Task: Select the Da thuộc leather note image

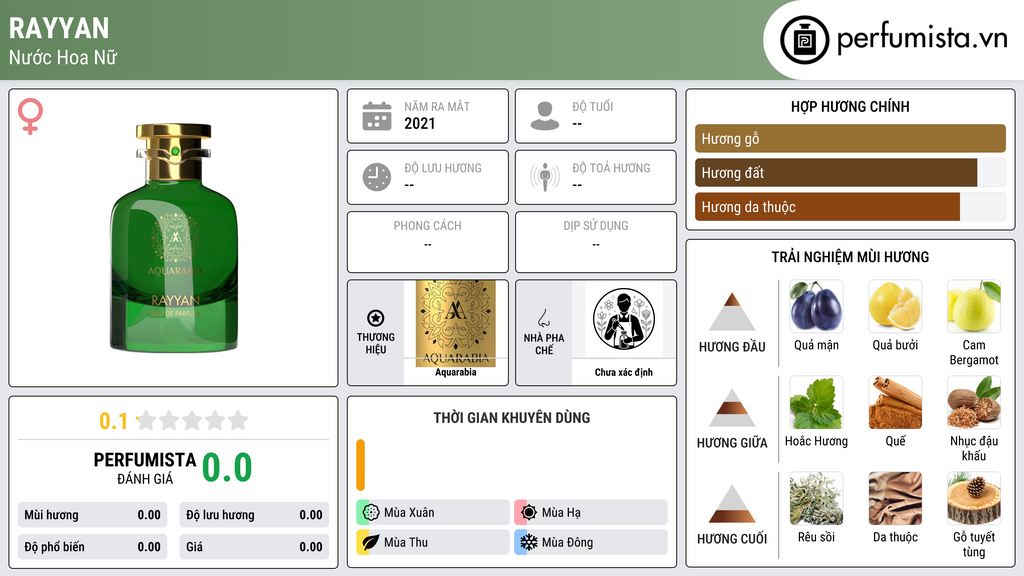Action: tap(895, 498)
